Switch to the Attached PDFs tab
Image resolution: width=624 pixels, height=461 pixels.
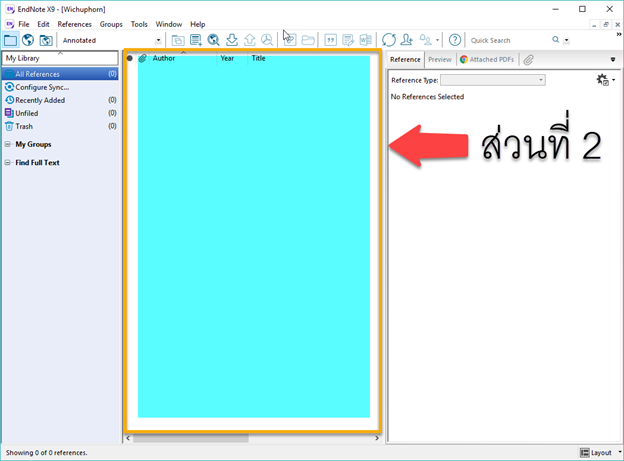[x=488, y=60]
